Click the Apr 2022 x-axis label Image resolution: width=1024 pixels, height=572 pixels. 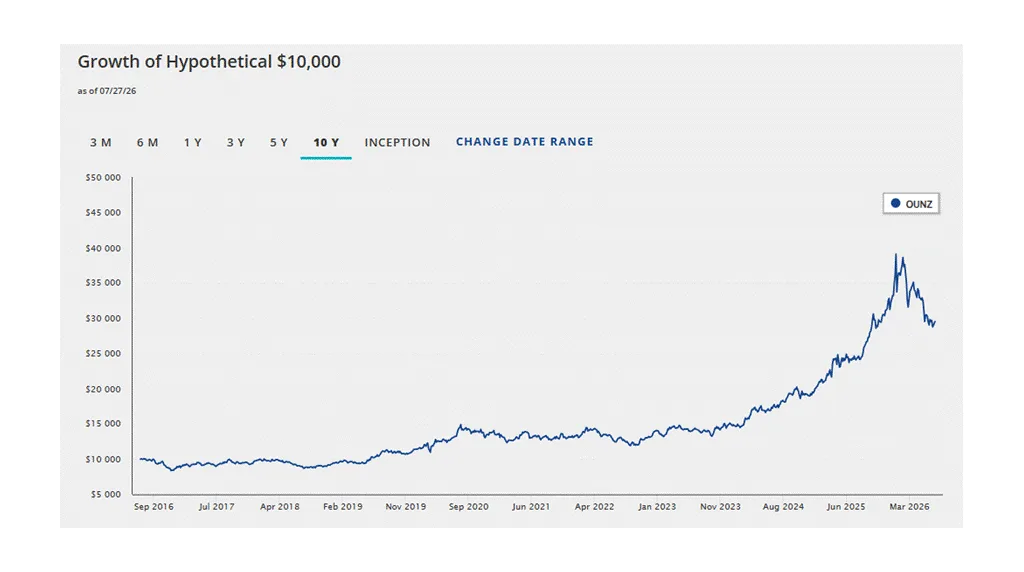[594, 507]
